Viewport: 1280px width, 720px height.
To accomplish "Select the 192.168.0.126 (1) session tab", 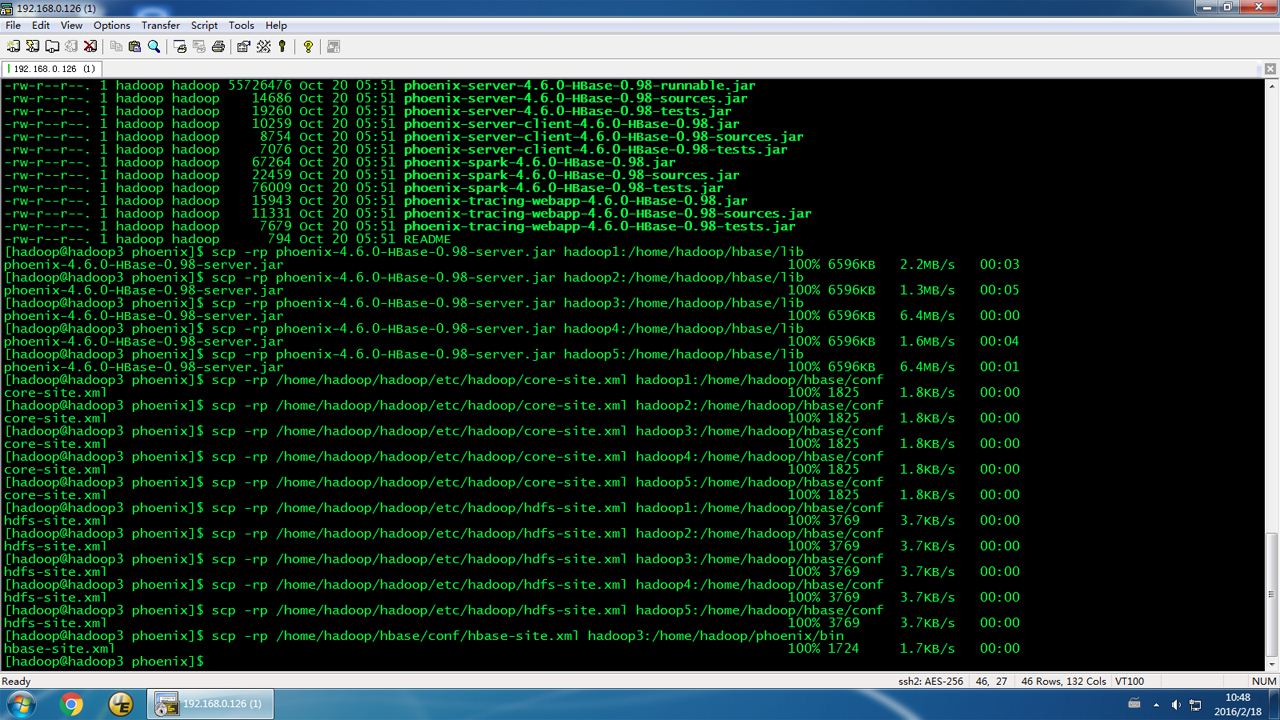I will click(50, 69).
